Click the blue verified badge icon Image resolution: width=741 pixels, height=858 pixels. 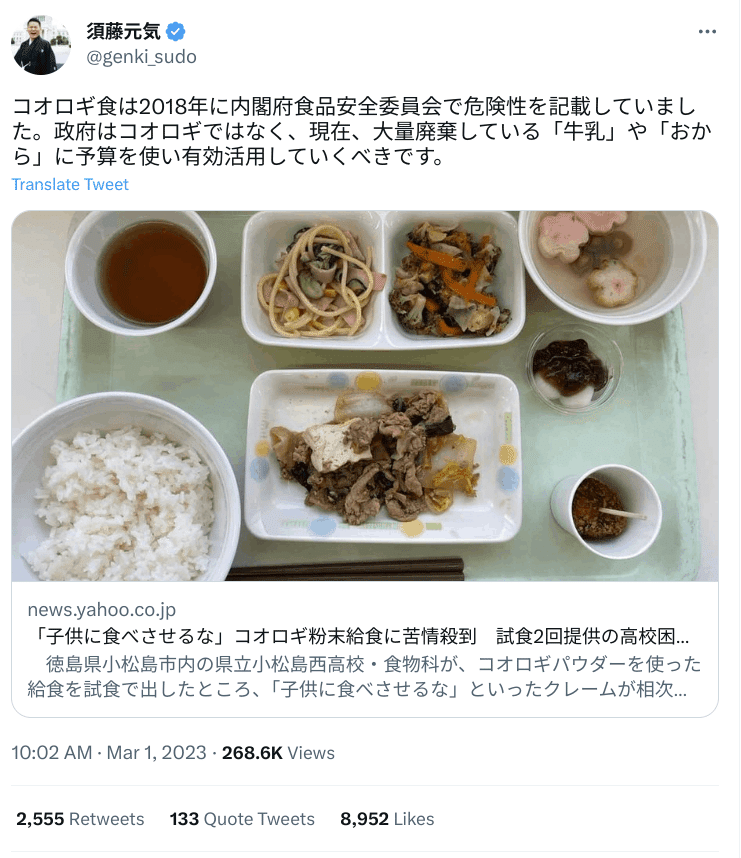pyautogui.click(x=176, y=32)
